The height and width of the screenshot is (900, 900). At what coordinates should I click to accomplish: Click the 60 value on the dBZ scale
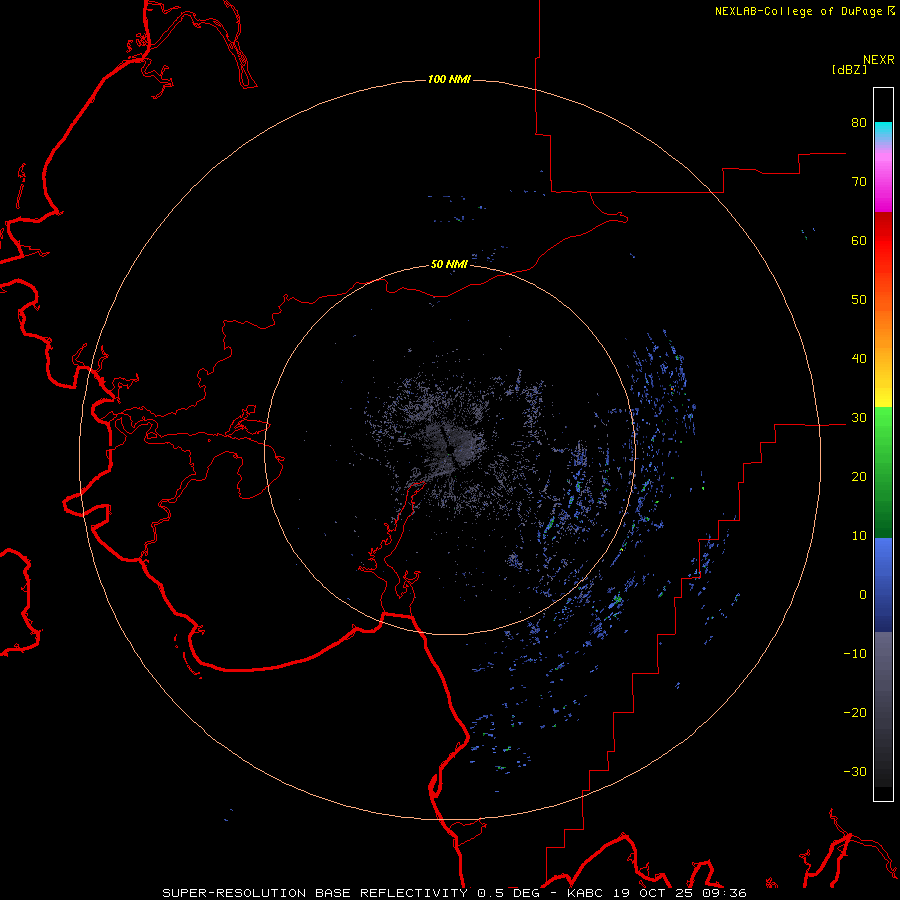click(859, 240)
